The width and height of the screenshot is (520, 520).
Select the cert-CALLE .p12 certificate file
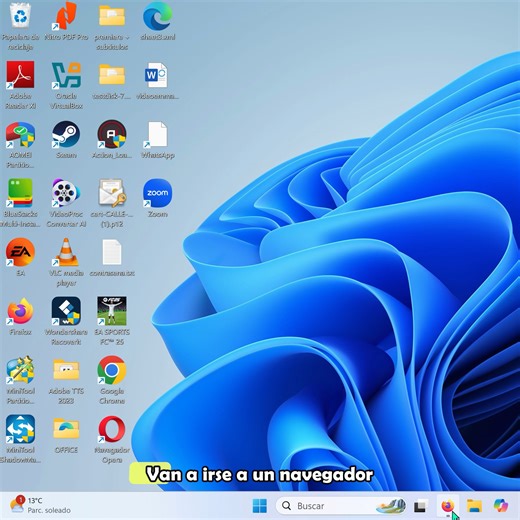click(112, 193)
